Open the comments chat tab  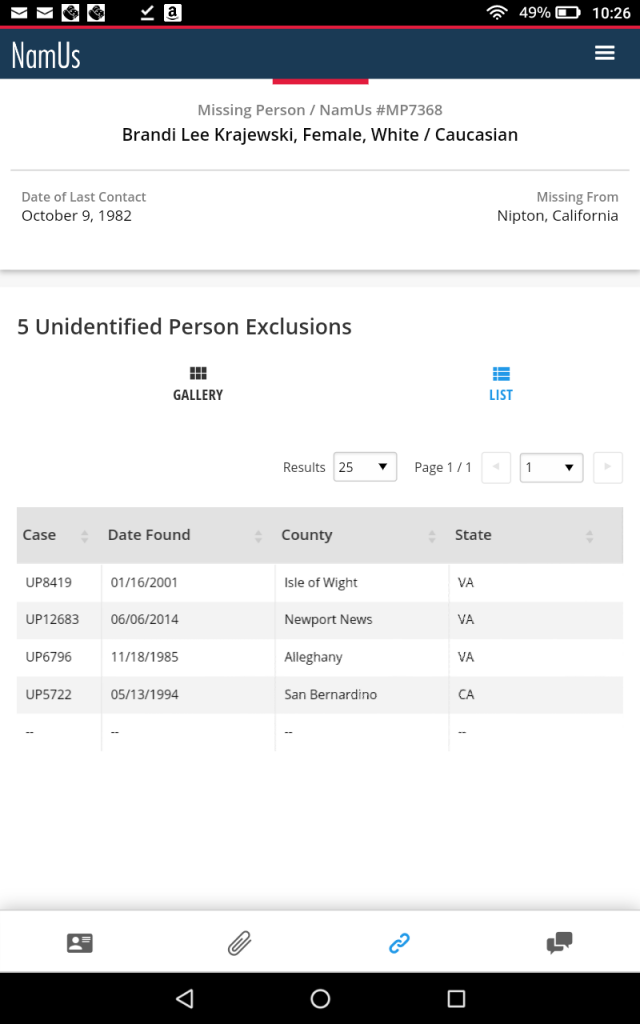[x=559, y=942]
